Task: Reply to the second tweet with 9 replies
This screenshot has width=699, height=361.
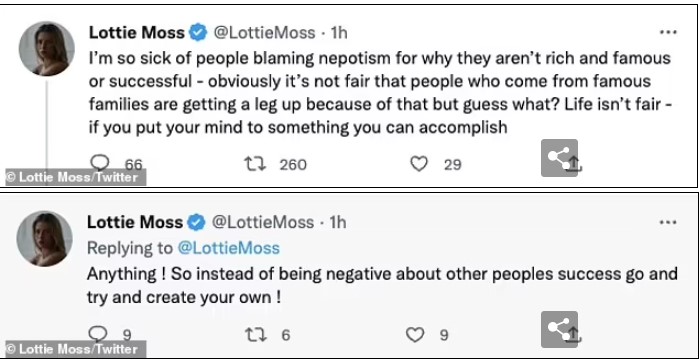Action: pyautogui.click(x=98, y=334)
